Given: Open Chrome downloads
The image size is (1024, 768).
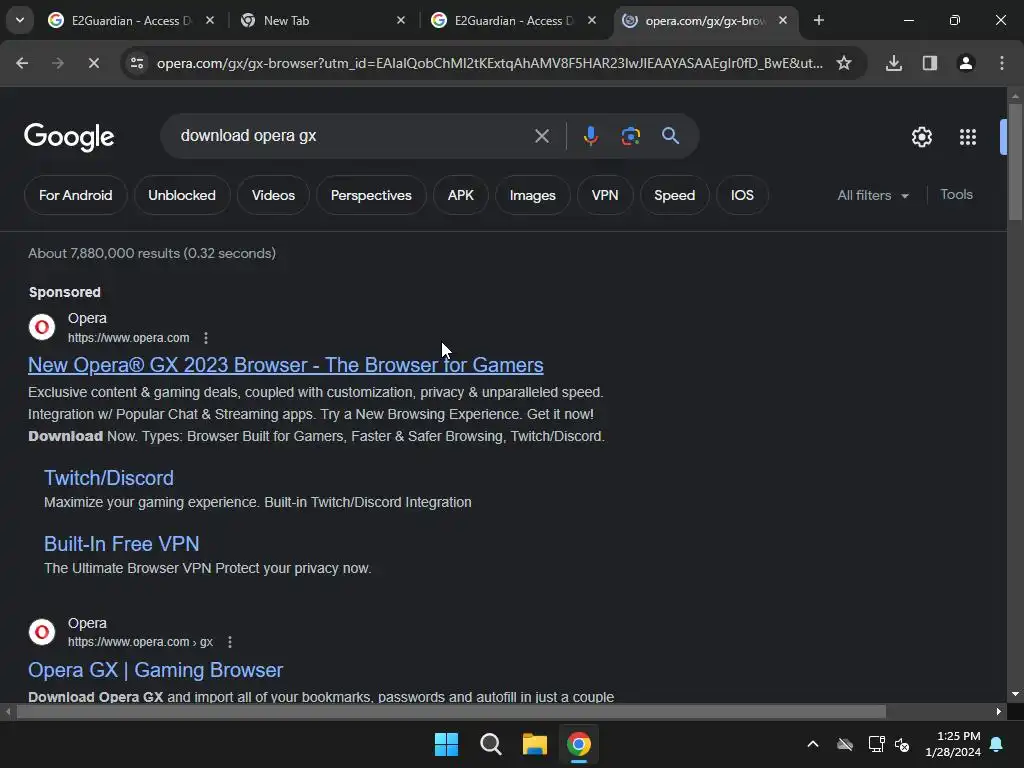Looking at the screenshot, I should tap(894, 63).
